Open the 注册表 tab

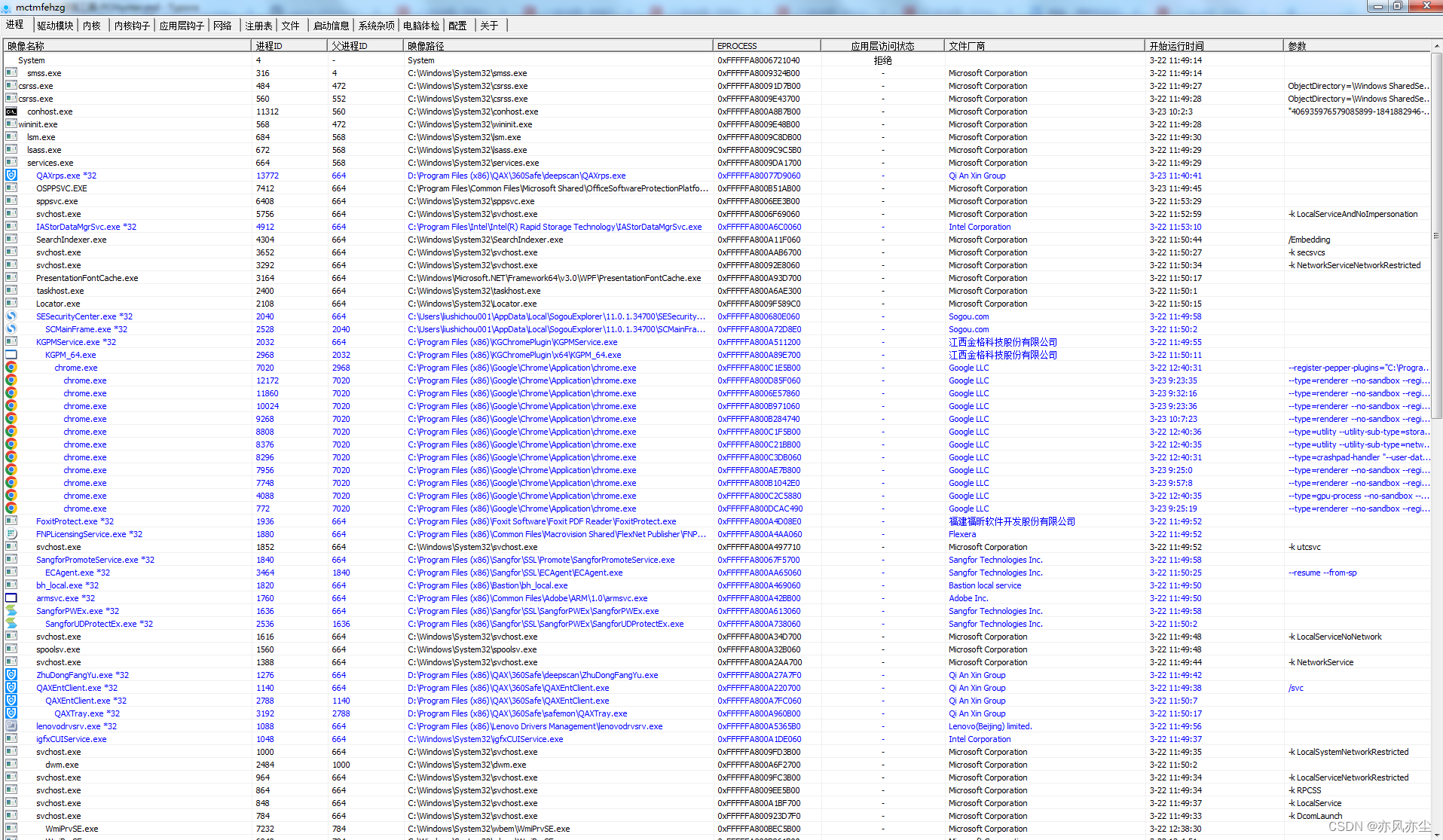[x=258, y=26]
